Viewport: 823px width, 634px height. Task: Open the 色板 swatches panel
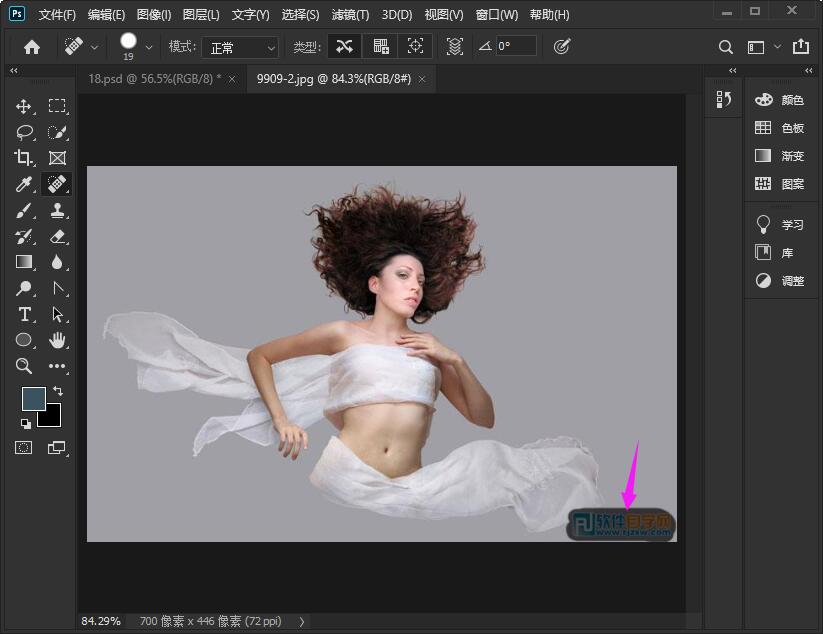780,128
